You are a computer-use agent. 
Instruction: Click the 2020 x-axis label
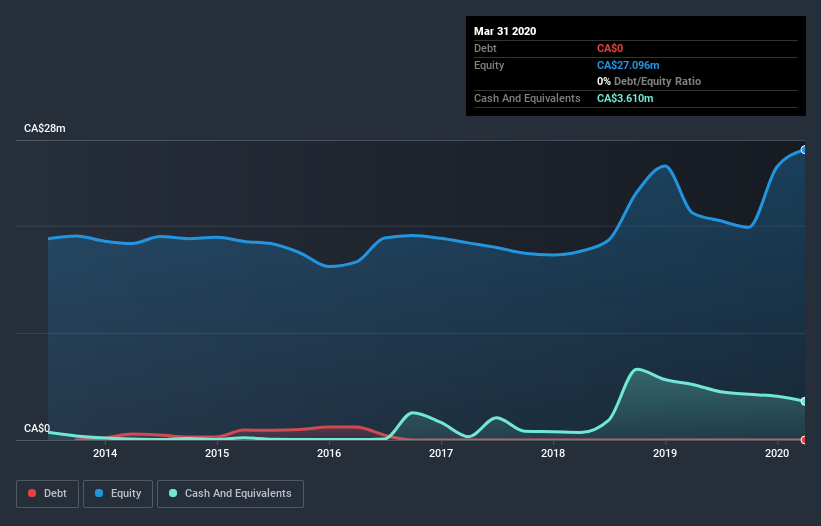(x=777, y=453)
